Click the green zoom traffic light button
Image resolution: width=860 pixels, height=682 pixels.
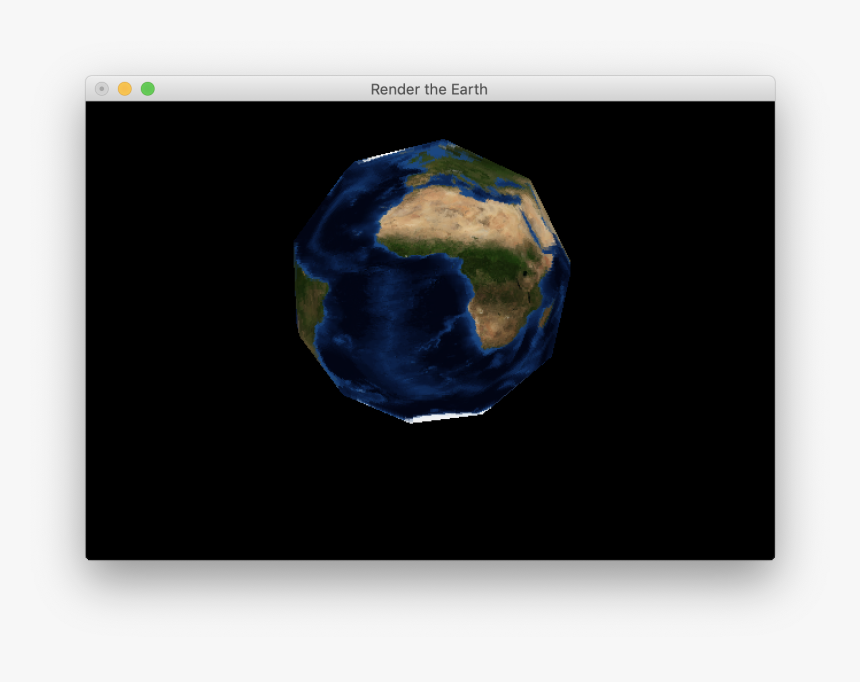pos(147,89)
